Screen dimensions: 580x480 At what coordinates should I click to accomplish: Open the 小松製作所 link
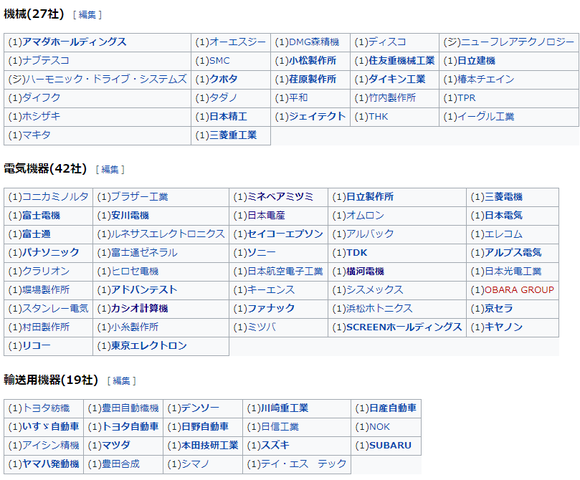coord(312,61)
